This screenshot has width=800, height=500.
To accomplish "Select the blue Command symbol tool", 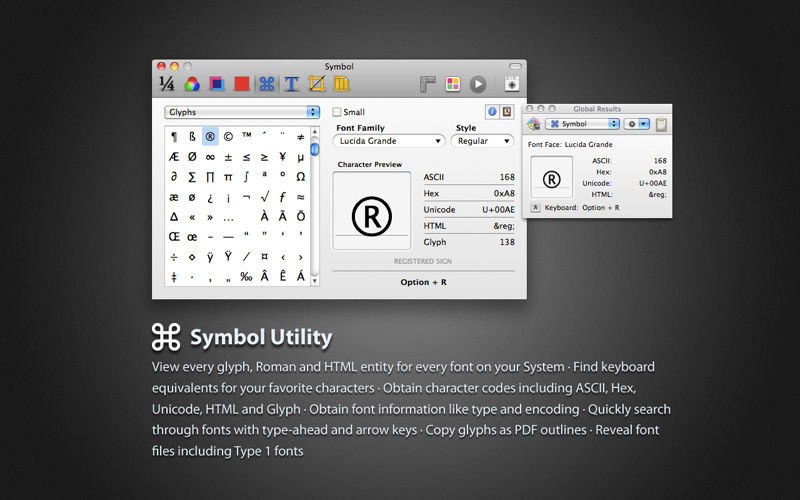I will [x=266, y=84].
